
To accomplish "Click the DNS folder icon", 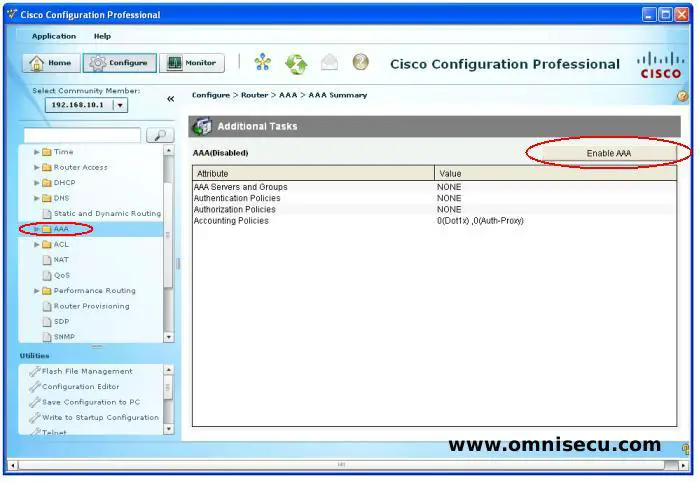I will tap(47, 198).
